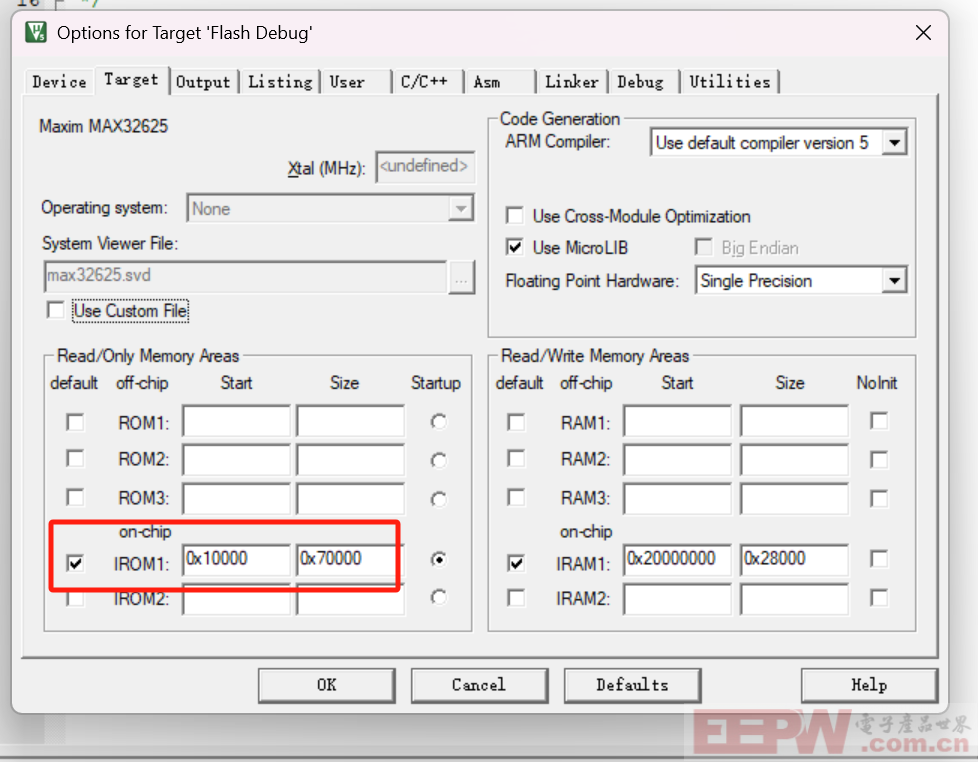
Task: Click the System Viewer File field
Action: 246,276
